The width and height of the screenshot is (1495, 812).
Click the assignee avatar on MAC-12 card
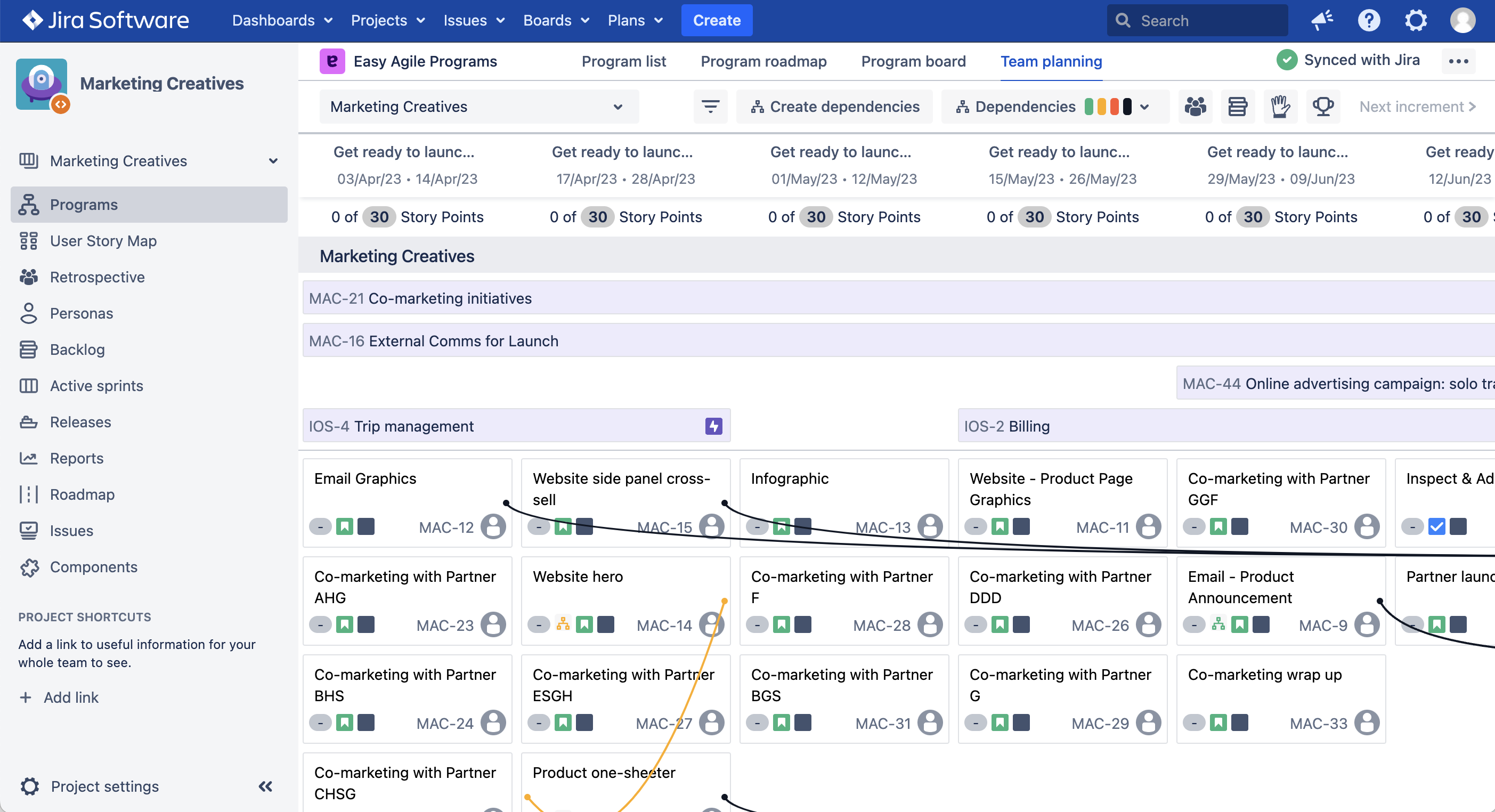[493, 526]
